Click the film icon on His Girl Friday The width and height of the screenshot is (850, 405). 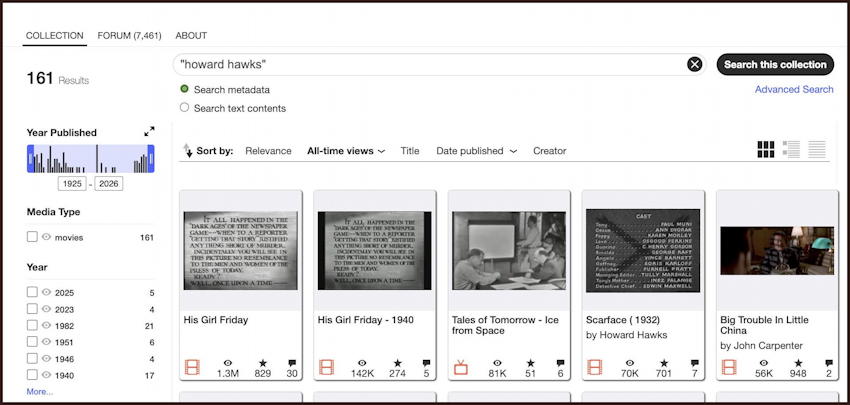point(192,368)
